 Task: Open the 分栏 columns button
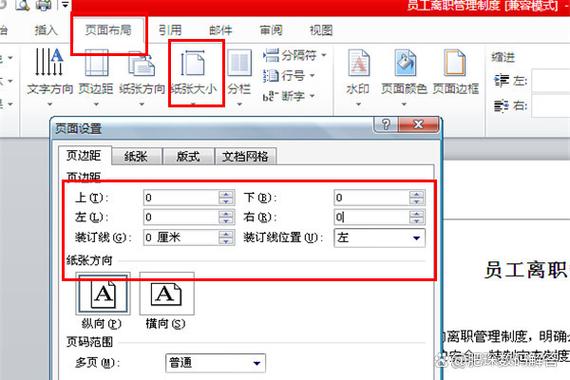pos(239,77)
